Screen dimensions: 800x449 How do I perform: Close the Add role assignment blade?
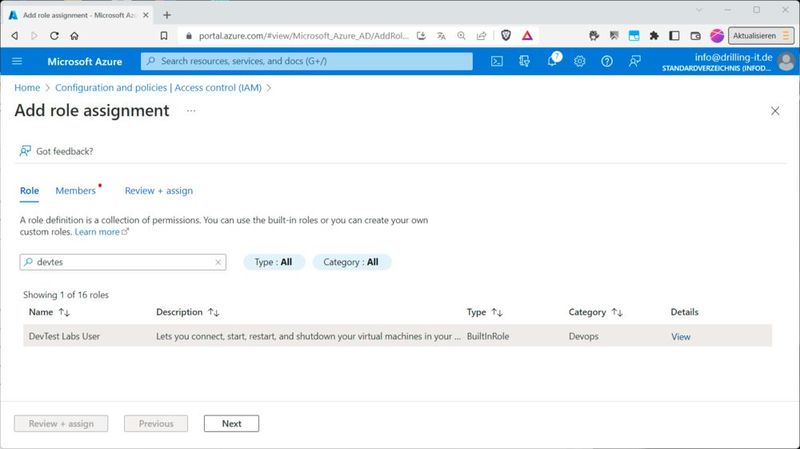[775, 111]
